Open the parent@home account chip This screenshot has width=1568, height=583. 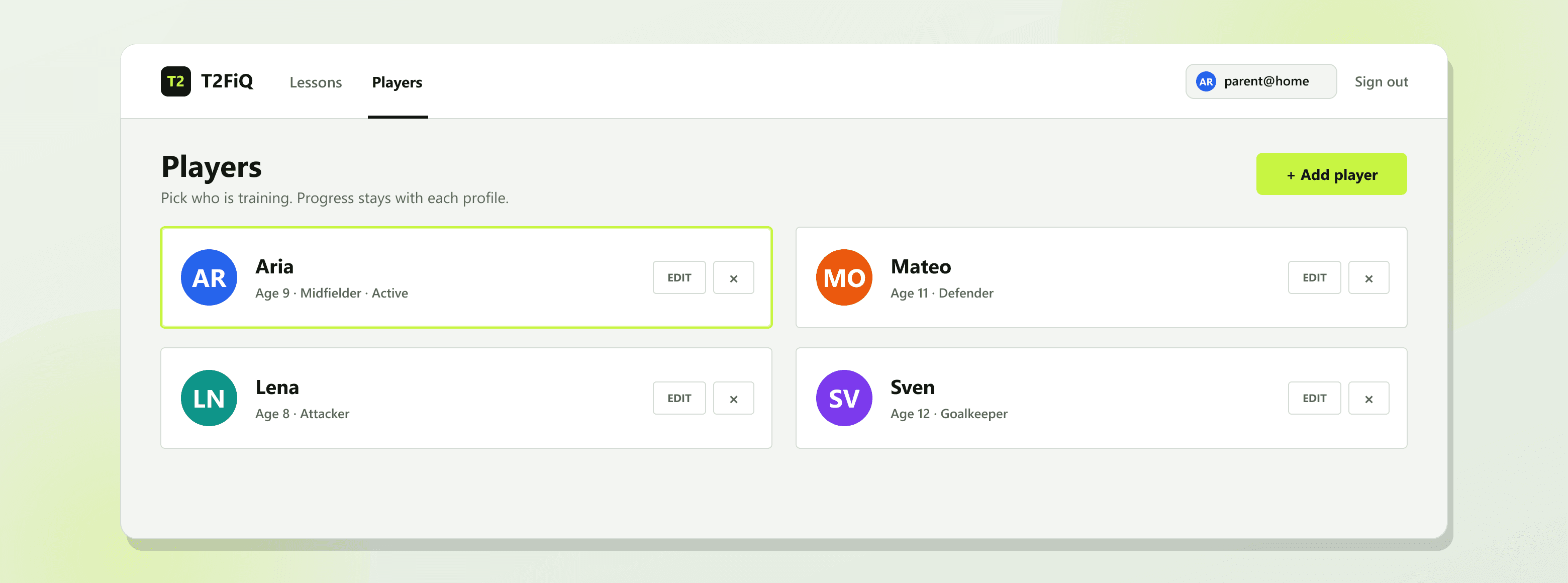click(1260, 81)
